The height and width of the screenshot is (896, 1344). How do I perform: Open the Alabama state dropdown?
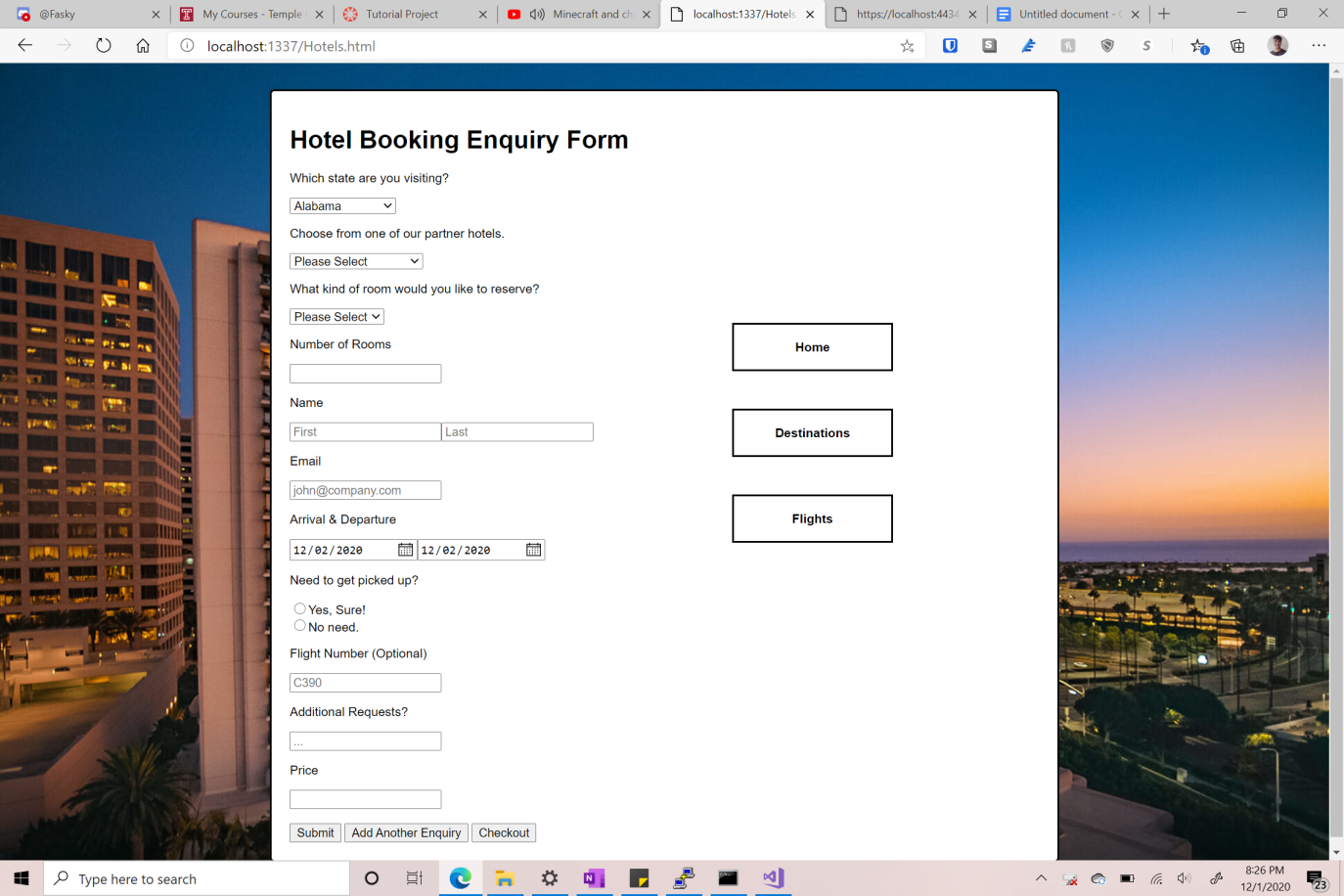(x=342, y=206)
